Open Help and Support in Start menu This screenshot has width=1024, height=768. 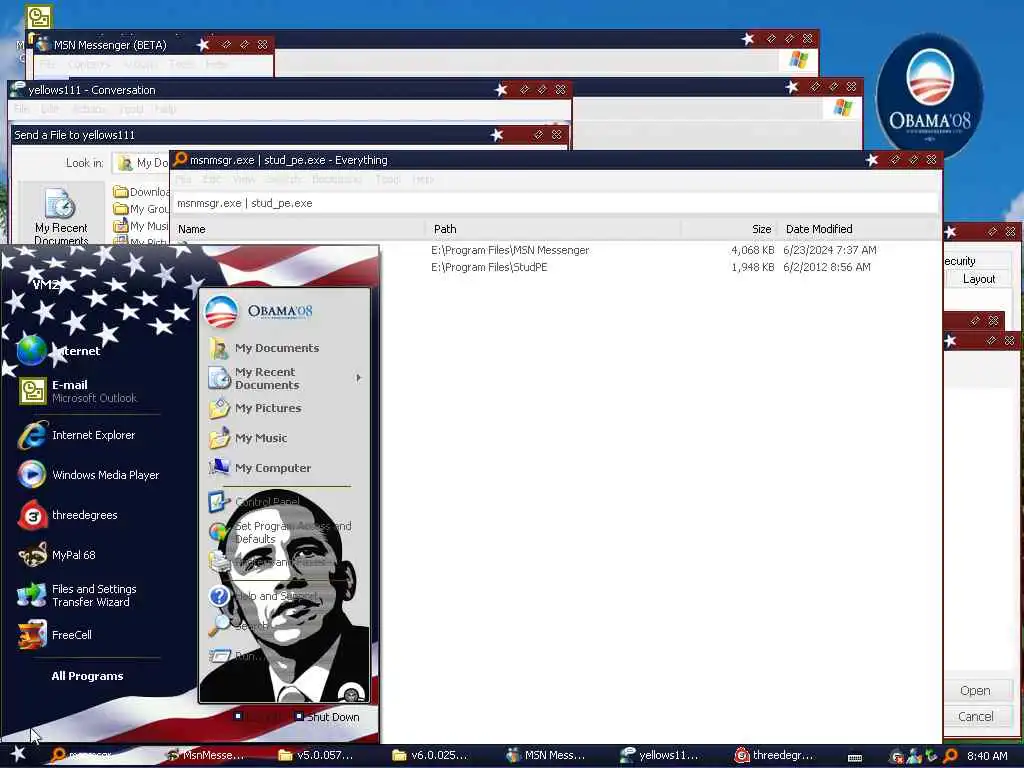(x=263, y=596)
